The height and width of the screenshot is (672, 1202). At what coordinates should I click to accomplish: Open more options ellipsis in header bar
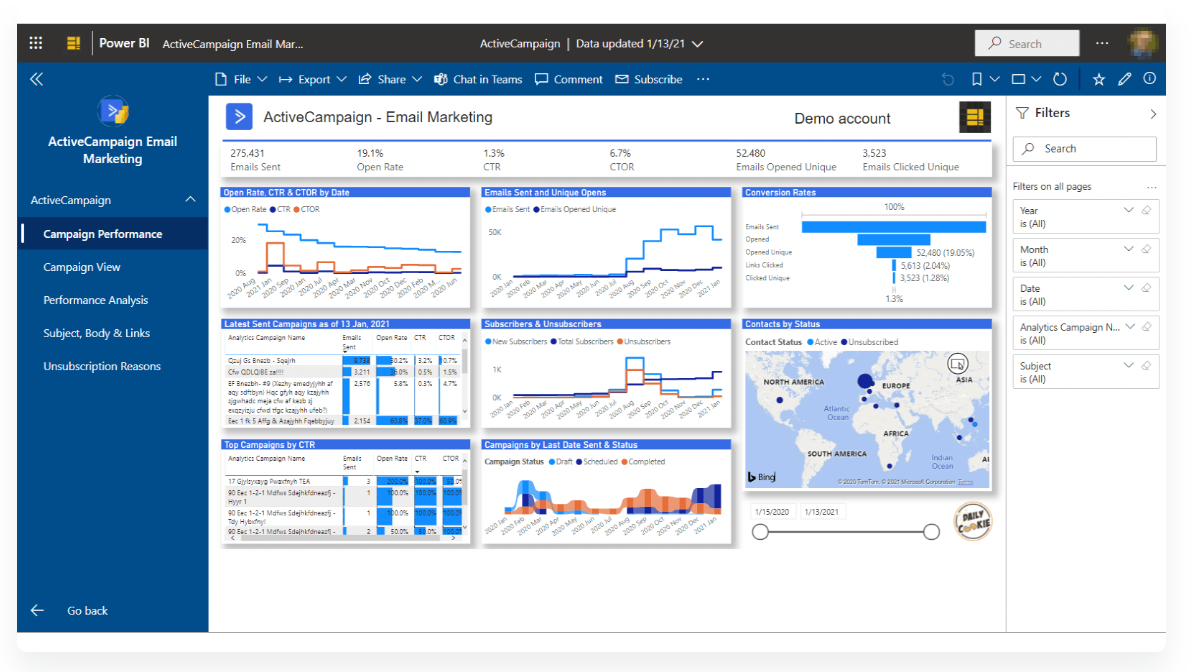[1102, 43]
